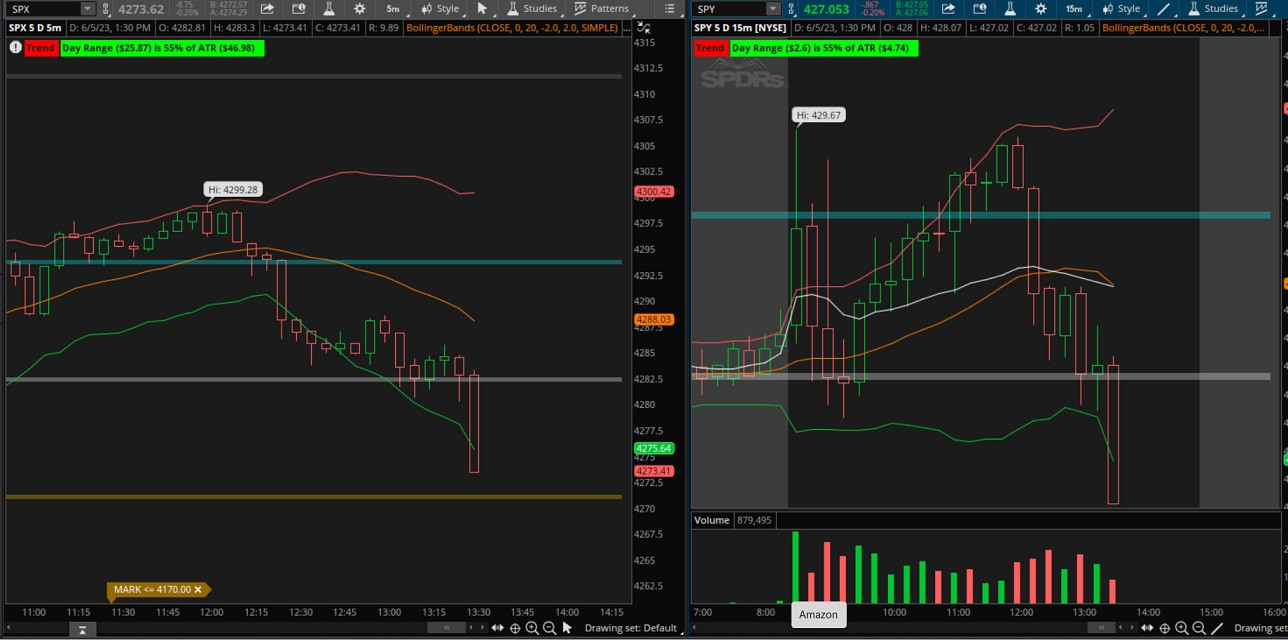
Task: Click the SPY 5 D 15m [NYSE] chart title
Action: [x=740, y=28]
